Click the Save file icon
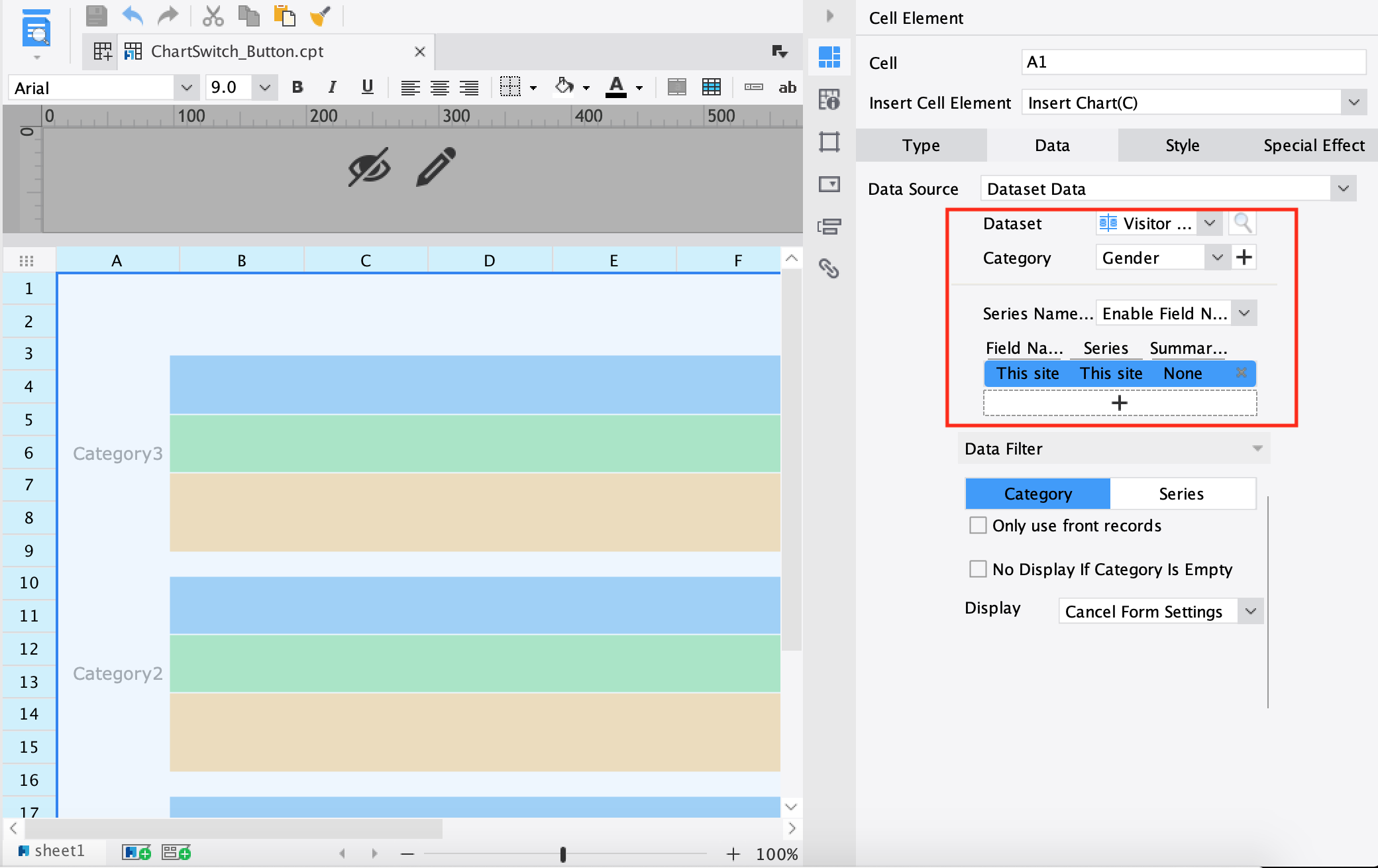 coord(97,16)
